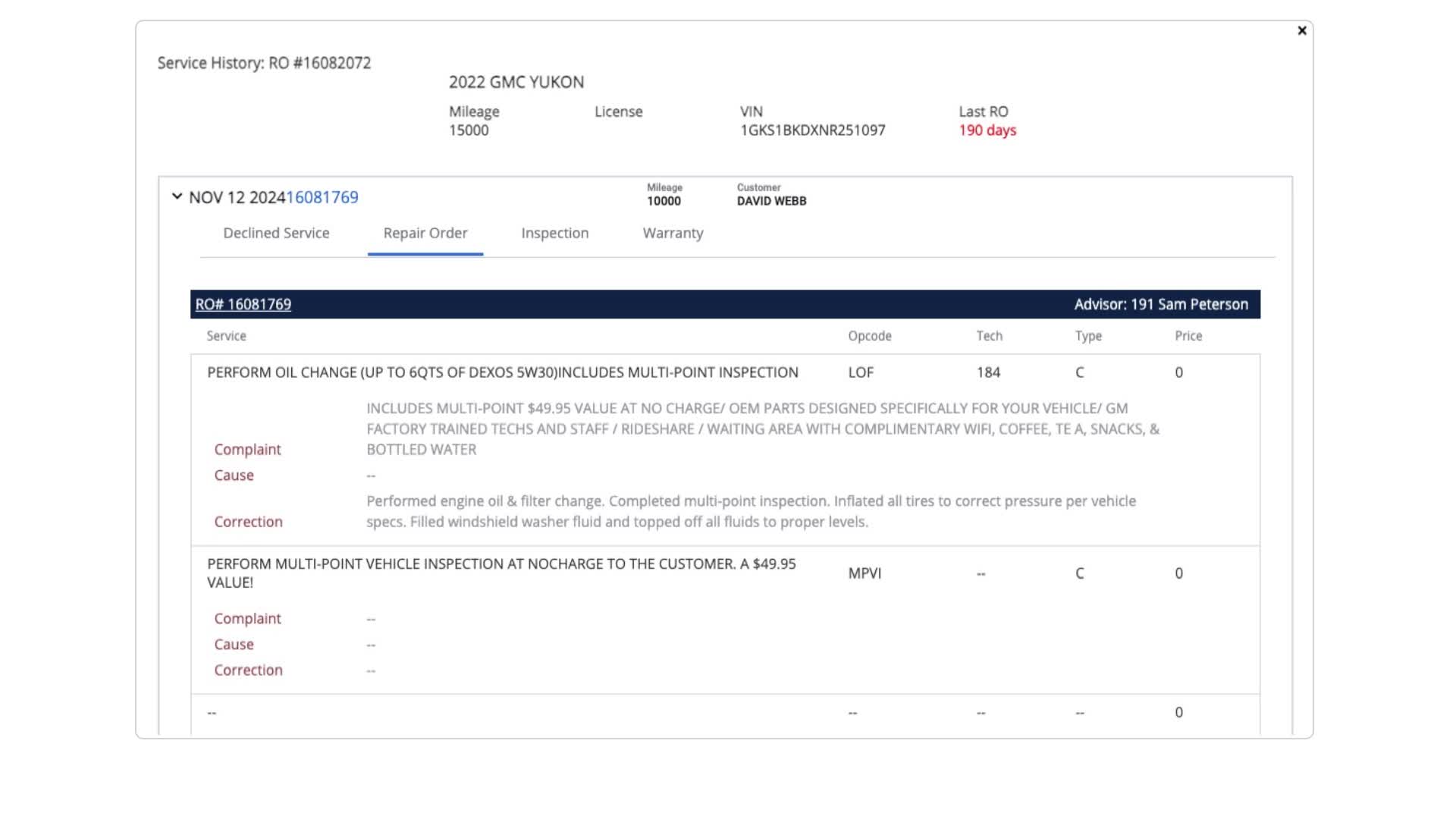Close the Service History dialog
The height and width of the screenshot is (819, 1456).
1301,31
